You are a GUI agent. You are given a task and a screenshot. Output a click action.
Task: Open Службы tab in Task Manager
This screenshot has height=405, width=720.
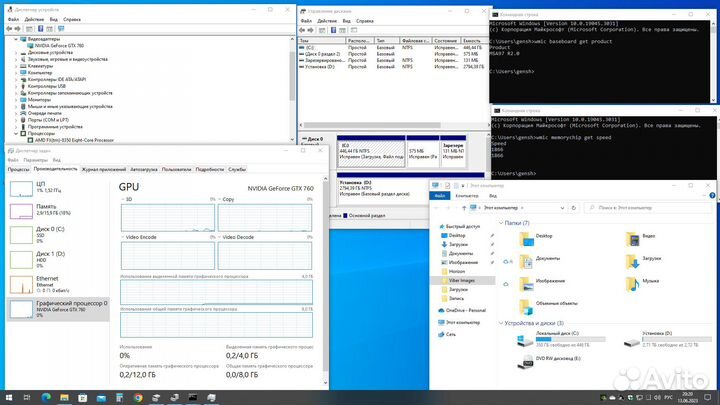[237, 169]
